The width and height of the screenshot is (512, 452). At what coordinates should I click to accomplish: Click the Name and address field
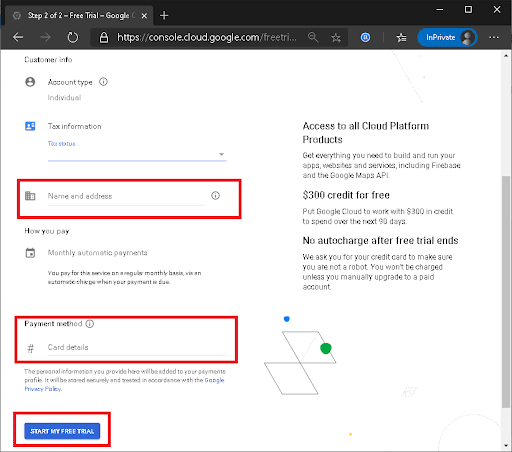point(126,196)
